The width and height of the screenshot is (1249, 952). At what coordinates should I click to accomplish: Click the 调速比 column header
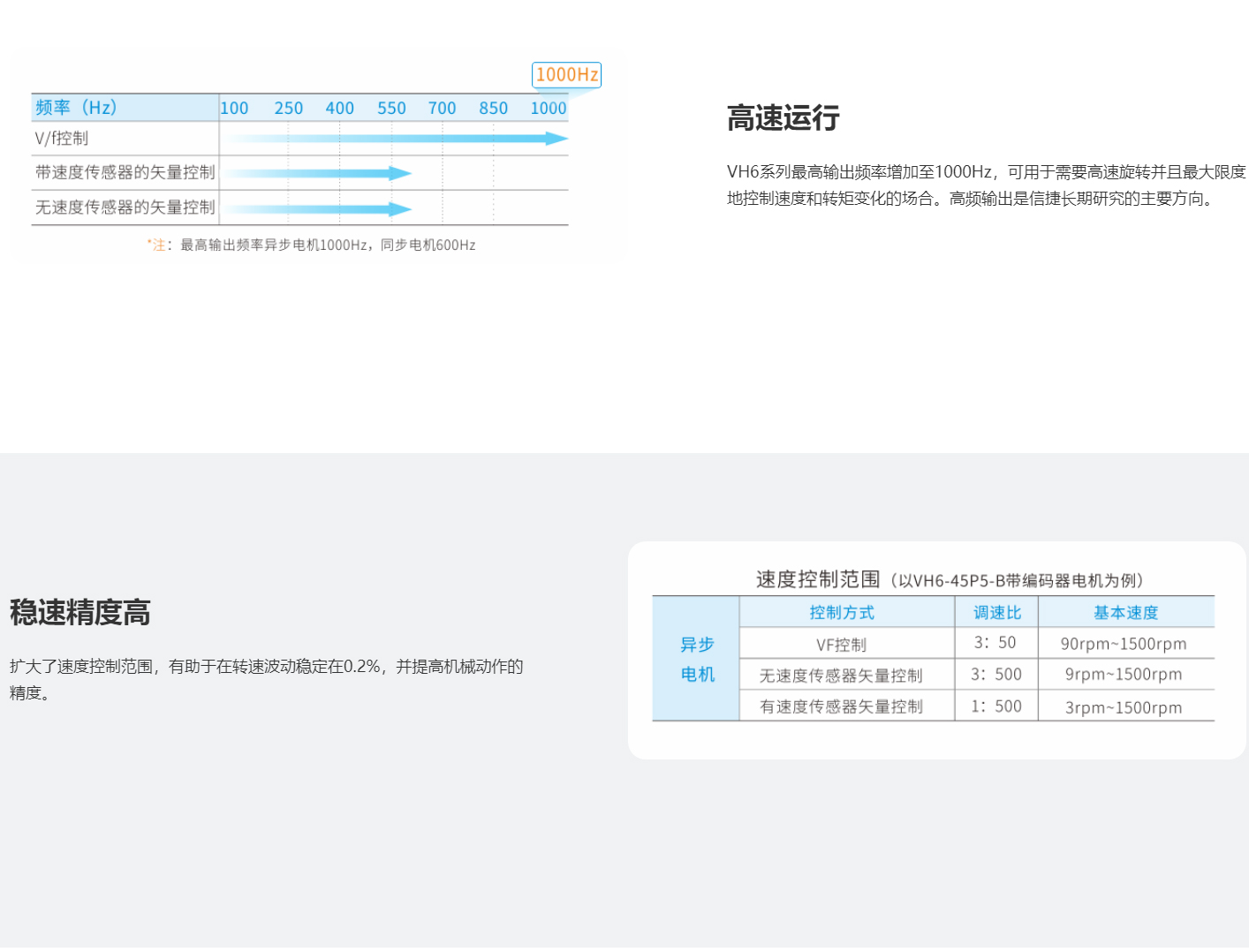(997, 612)
